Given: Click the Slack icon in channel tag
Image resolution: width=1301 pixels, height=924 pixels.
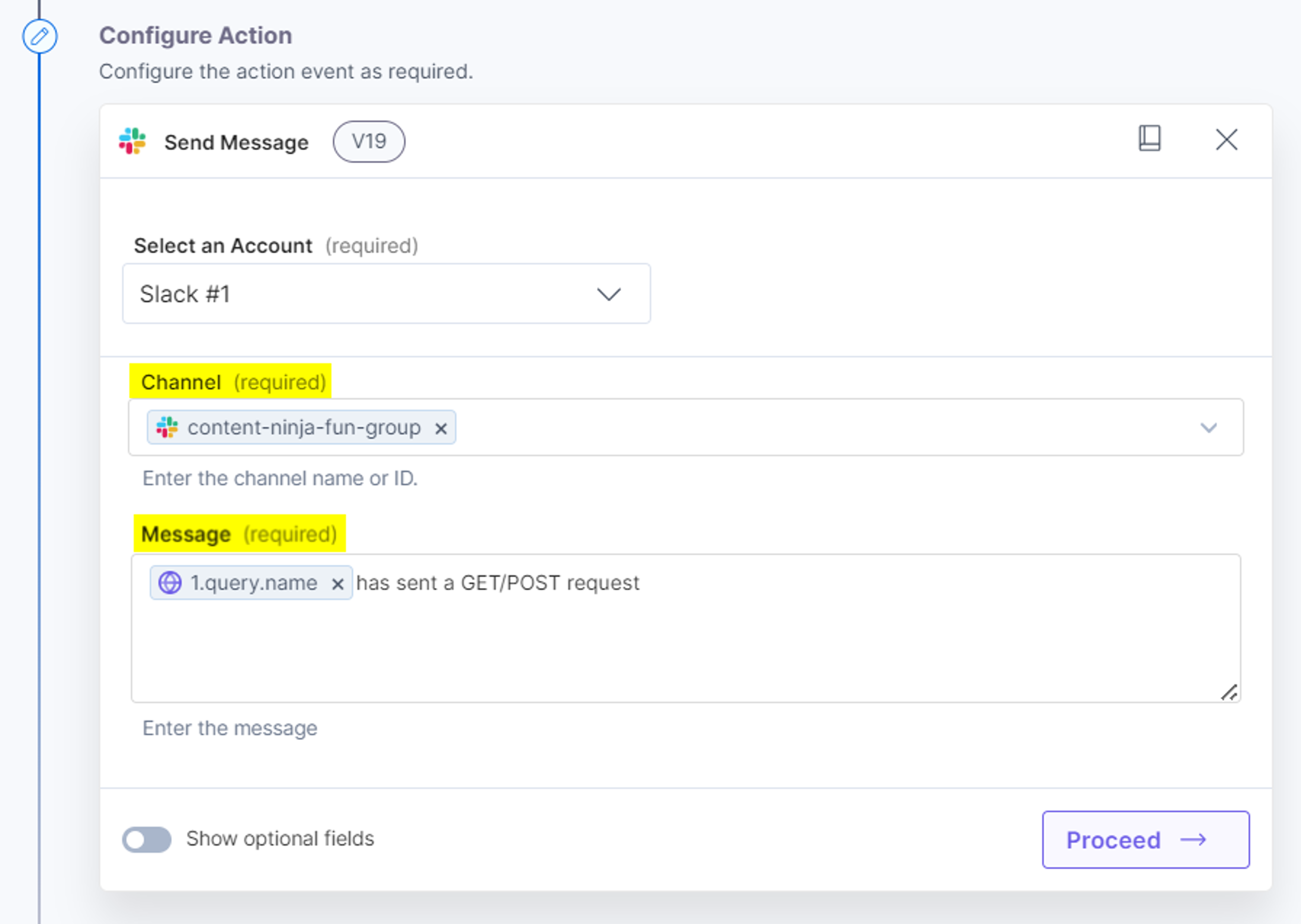Looking at the screenshot, I should coord(167,427).
